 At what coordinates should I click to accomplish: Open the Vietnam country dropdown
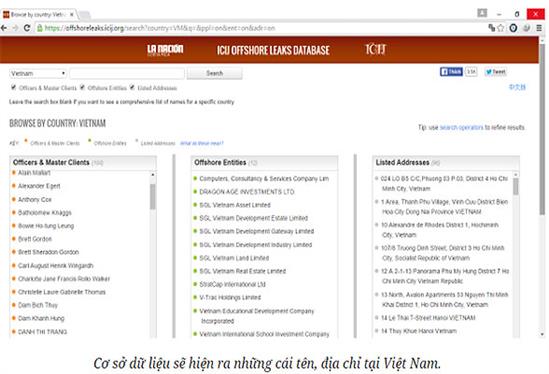click(x=38, y=74)
